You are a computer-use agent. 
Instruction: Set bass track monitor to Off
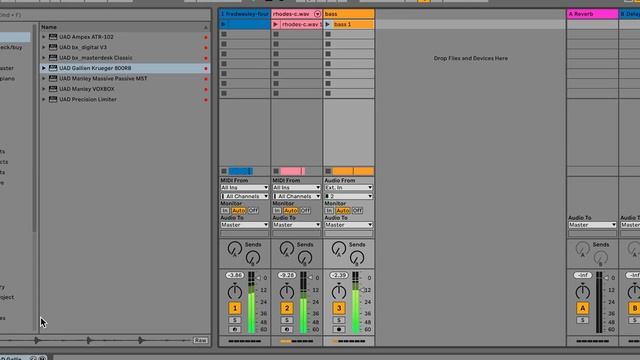point(358,211)
